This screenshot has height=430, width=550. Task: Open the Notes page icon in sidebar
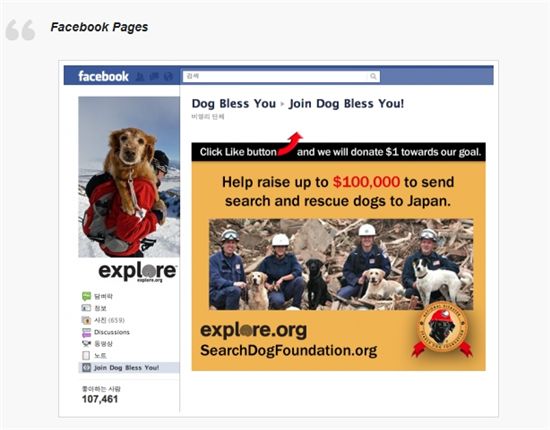[x=86, y=355]
